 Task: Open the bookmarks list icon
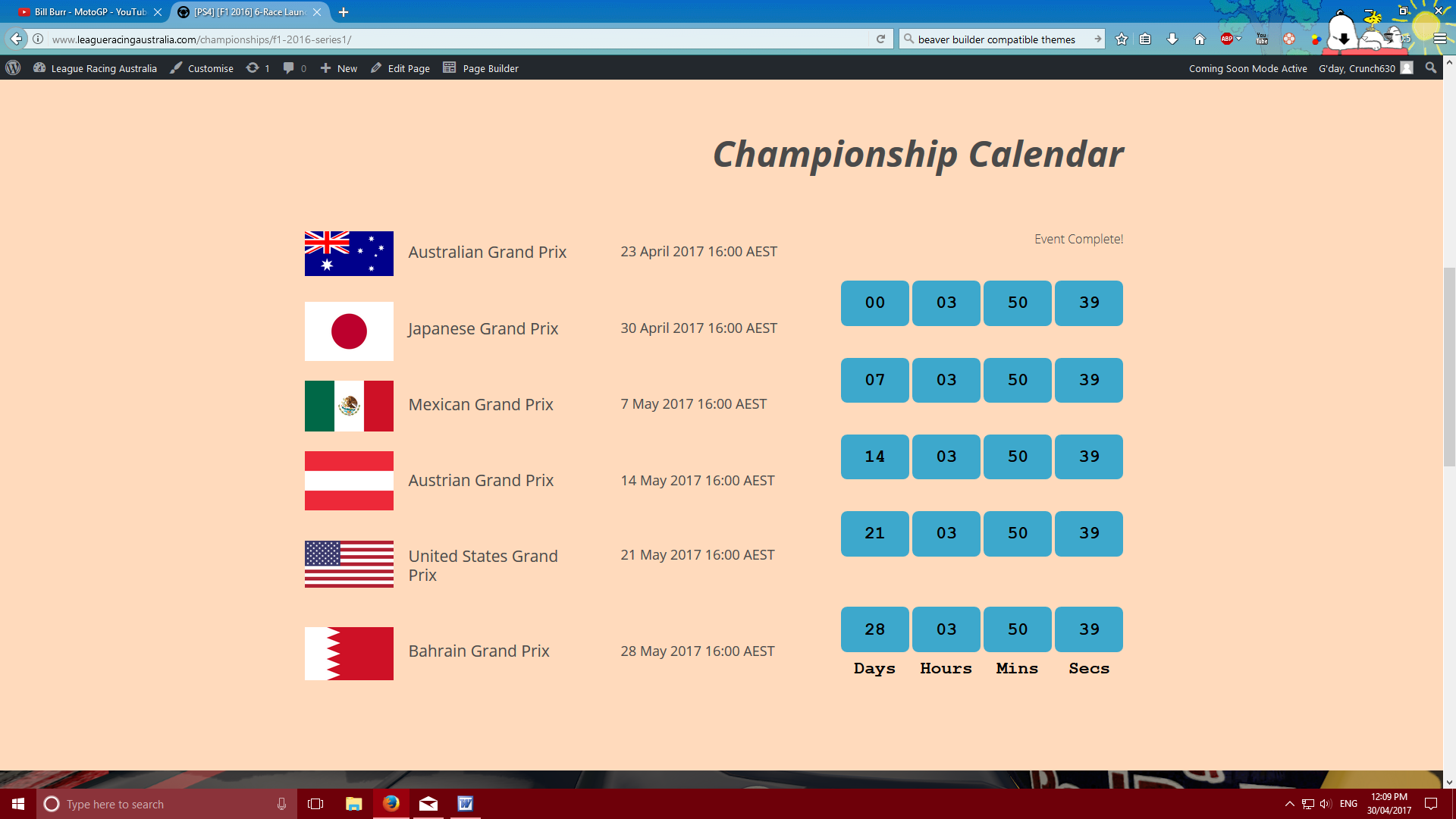(x=1145, y=39)
